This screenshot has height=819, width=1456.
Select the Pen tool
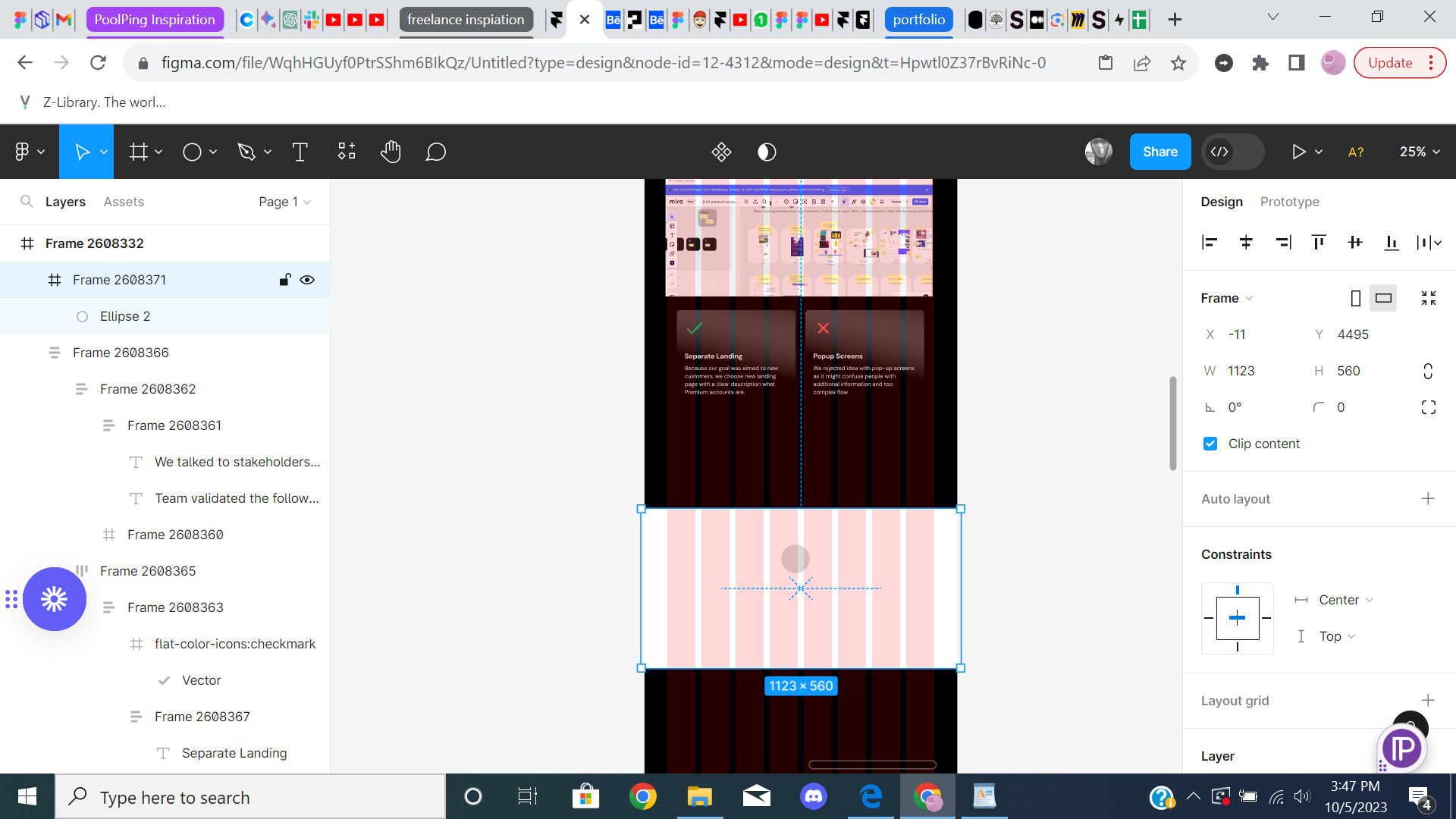246,152
